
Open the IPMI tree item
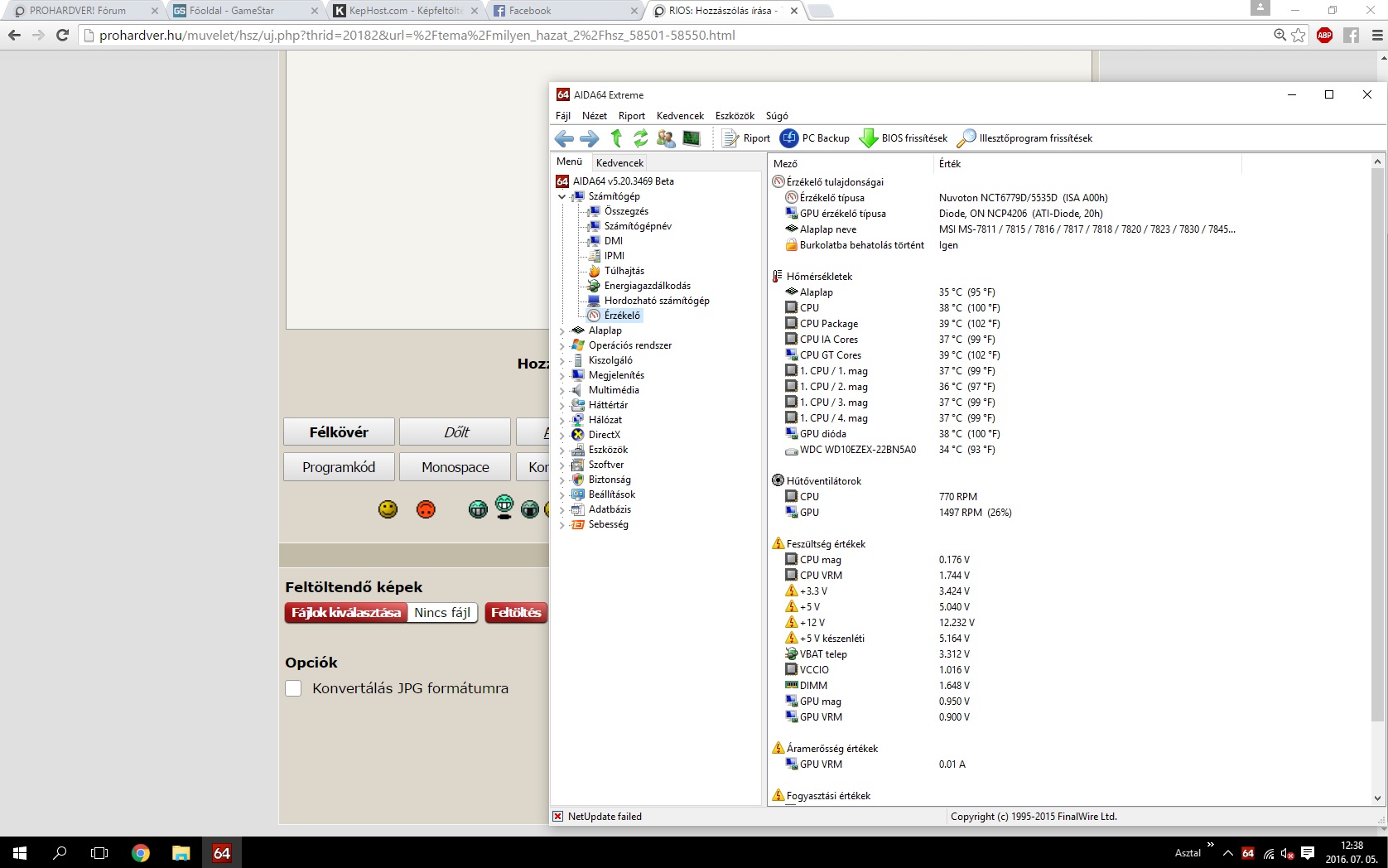point(614,256)
